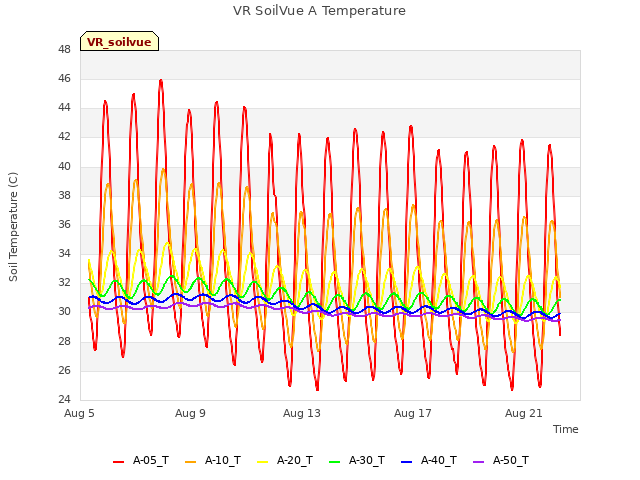Click the 46 y-axis tick label
The height and width of the screenshot is (480, 640).
coord(64,79)
